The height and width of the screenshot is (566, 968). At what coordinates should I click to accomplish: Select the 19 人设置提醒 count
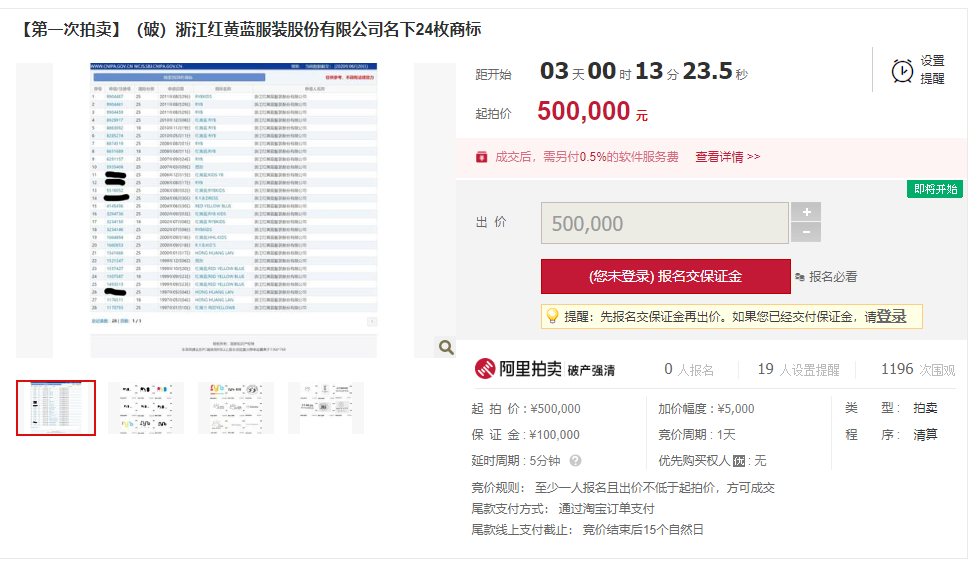[x=798, y=369]
